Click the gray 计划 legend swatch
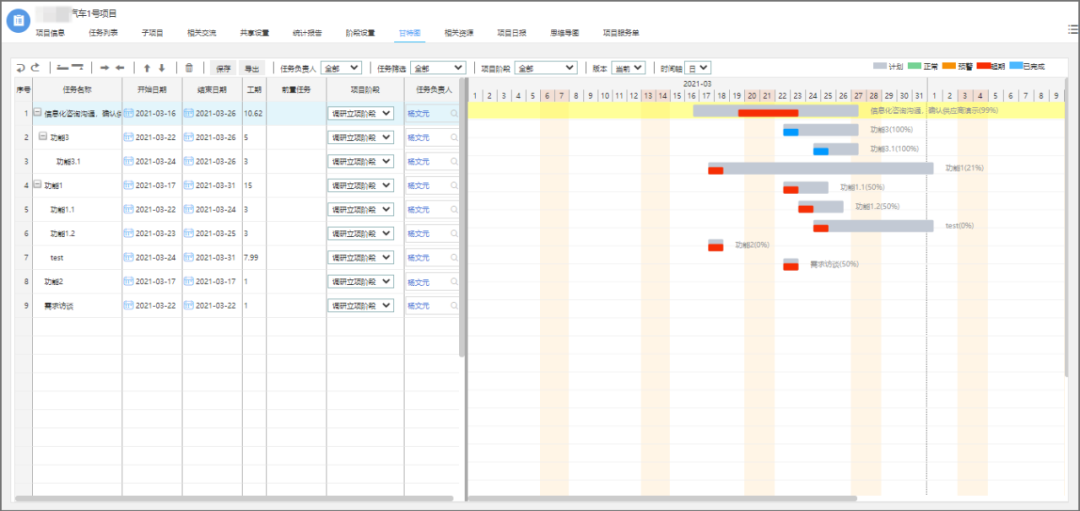1080x511 pixels. tap(880, 66)
